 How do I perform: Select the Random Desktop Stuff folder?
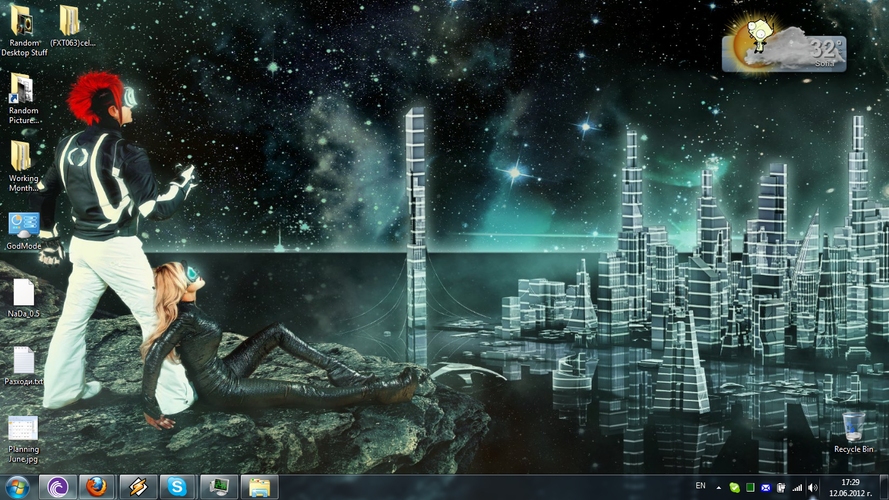coord(22,22)
